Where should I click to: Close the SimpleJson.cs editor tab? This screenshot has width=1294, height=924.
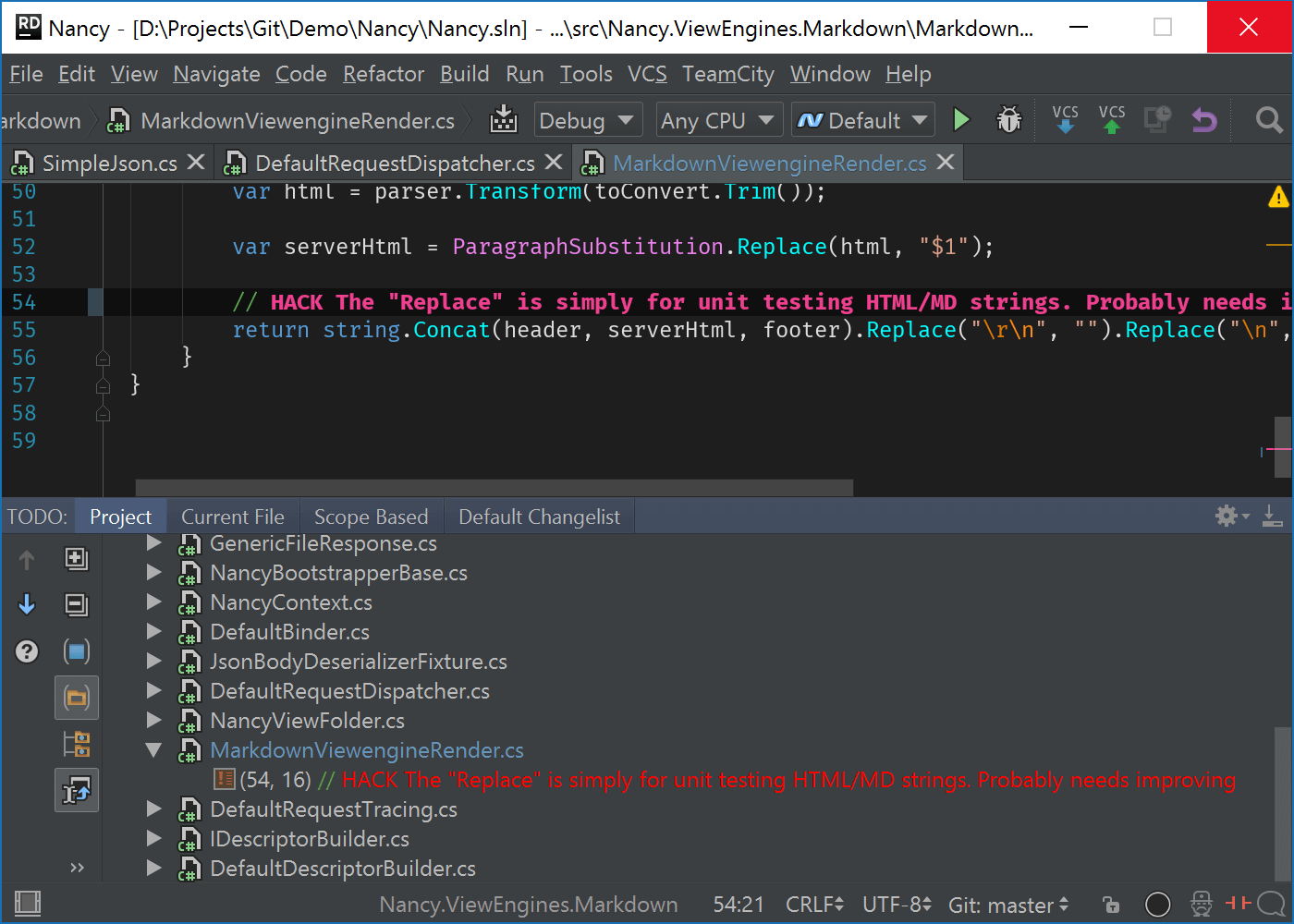coord(196,163)
